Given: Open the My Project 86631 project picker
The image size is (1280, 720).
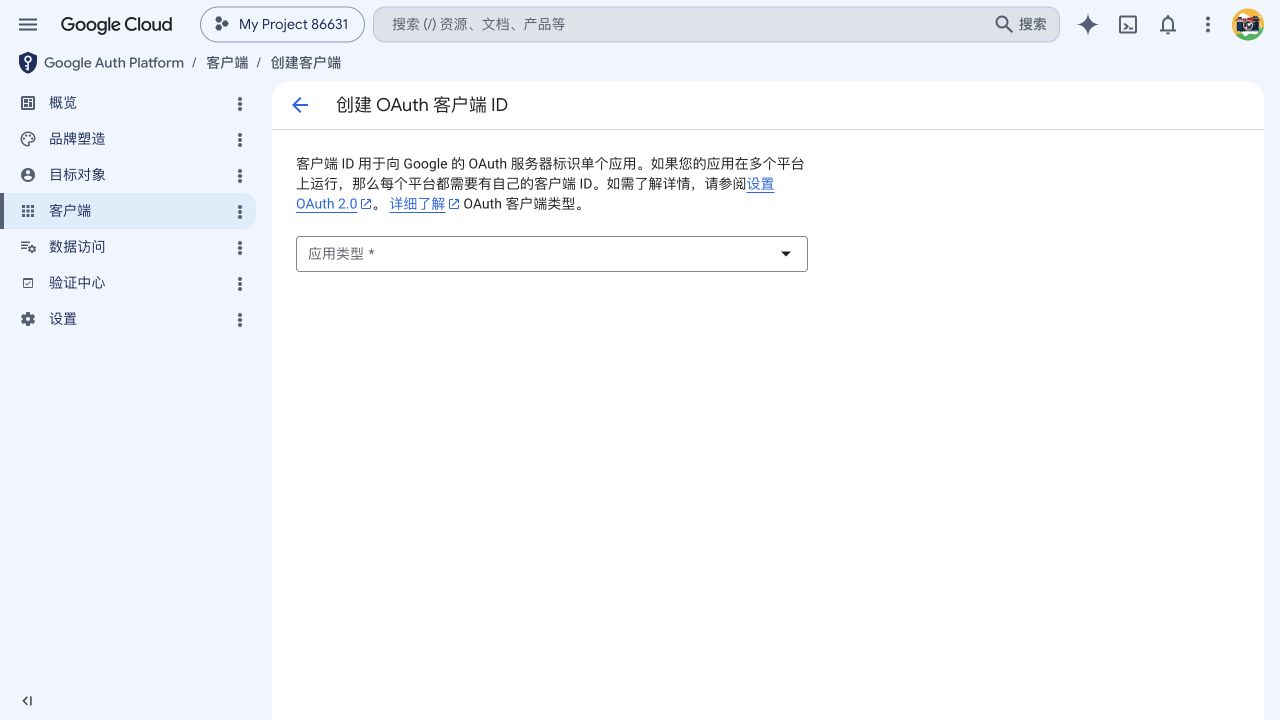Looking at the screenshot, I should pos(282,24).
